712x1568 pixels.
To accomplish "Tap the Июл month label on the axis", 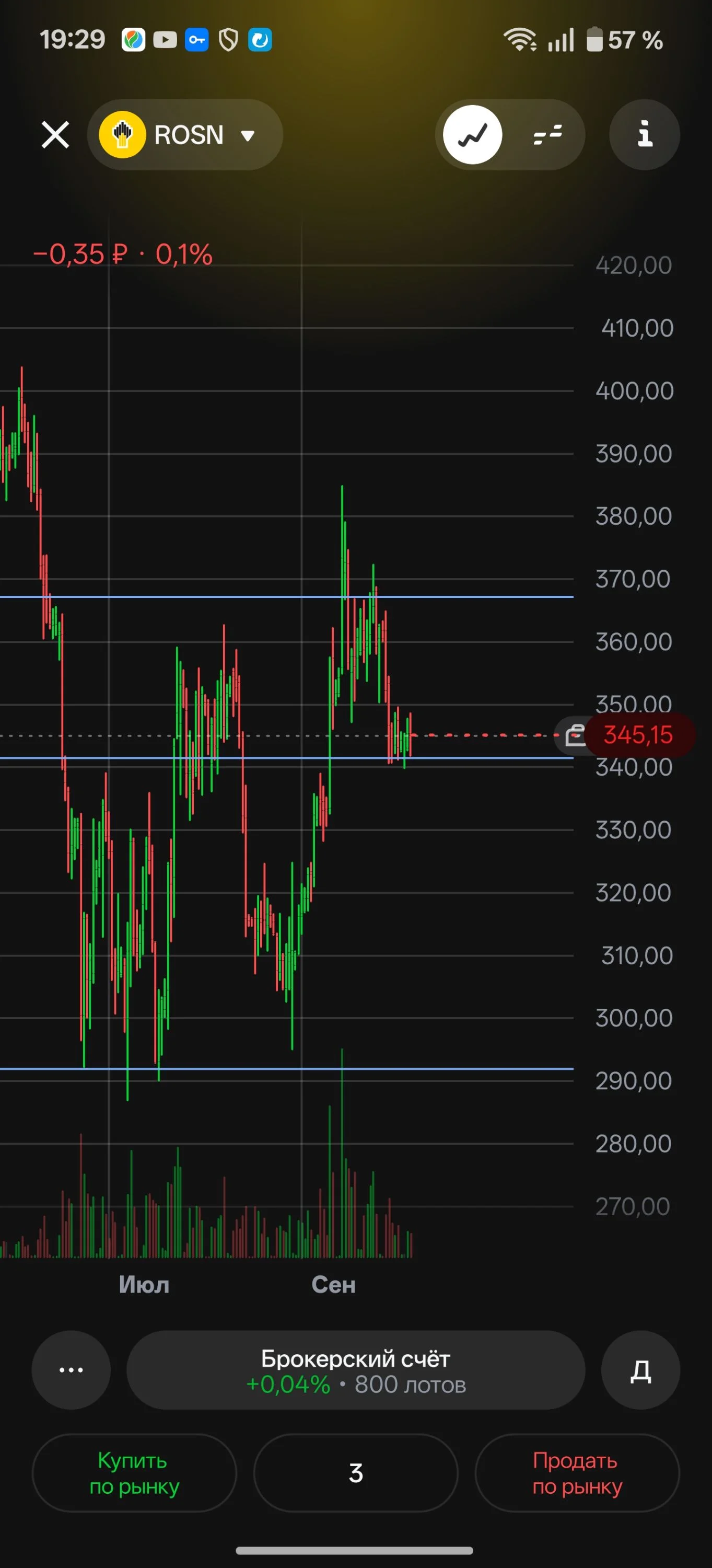I will pos(144,1284).
